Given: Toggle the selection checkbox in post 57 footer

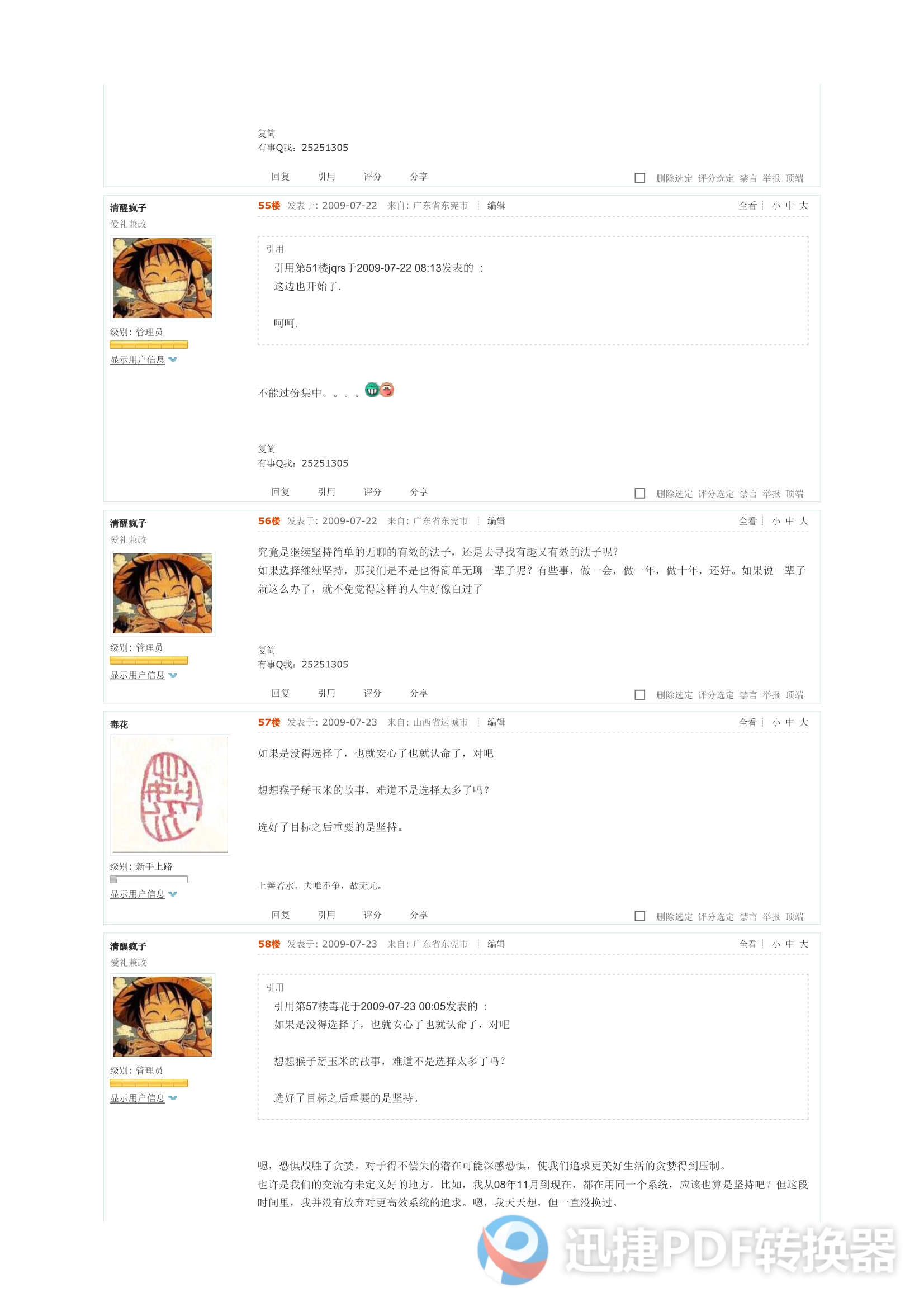Looking at the screenshot, I should 640,916.
